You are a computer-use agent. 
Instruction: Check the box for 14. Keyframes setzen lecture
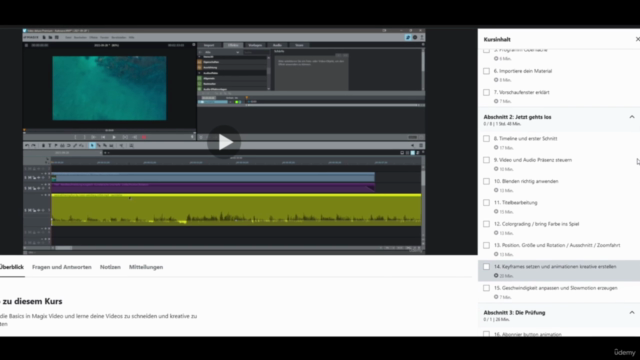(x=486, y=267)
